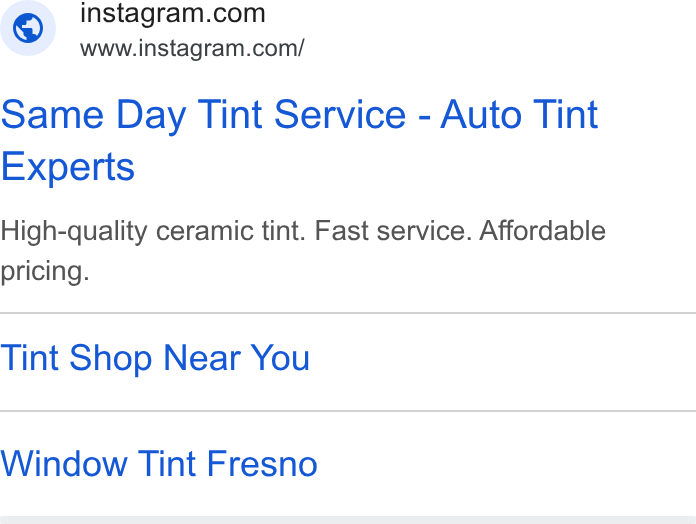This screenshot has width=696, height=524.
Task: Click Same Day at the headline start
Action: click(93, 115)
